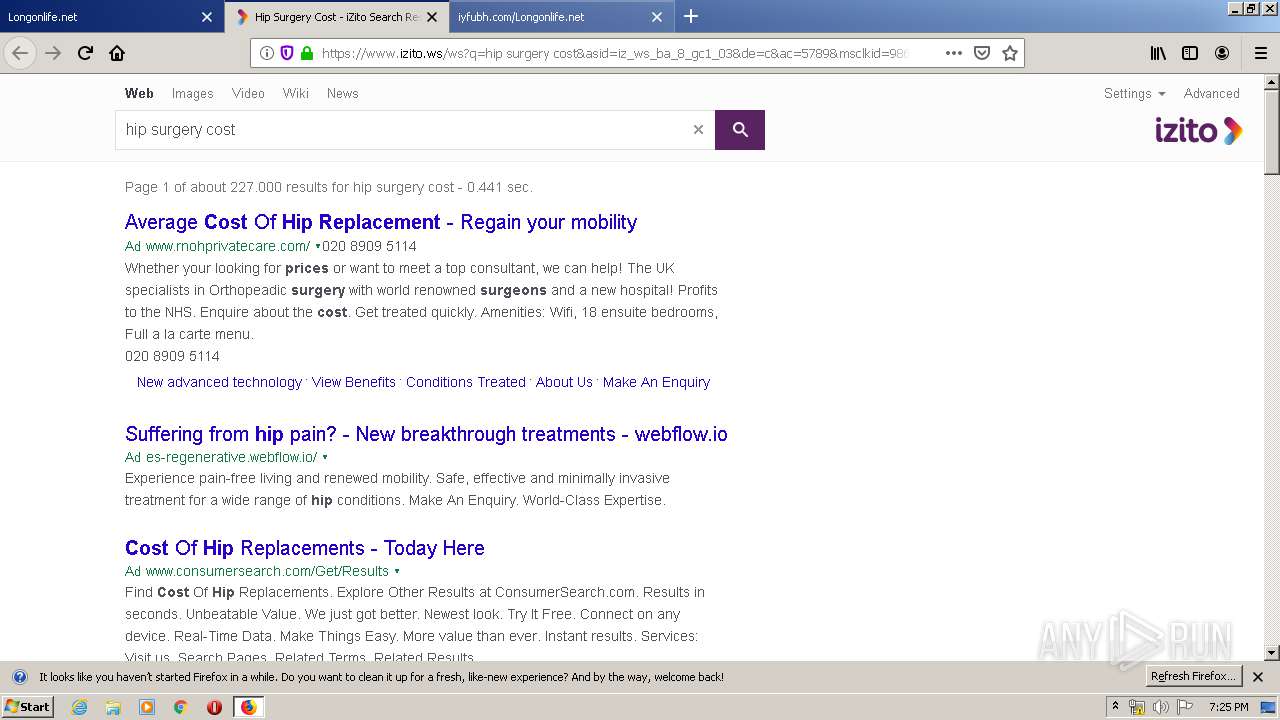View the secure connection padlock details
Screen dimensions: 1280x720
(307, 53)
